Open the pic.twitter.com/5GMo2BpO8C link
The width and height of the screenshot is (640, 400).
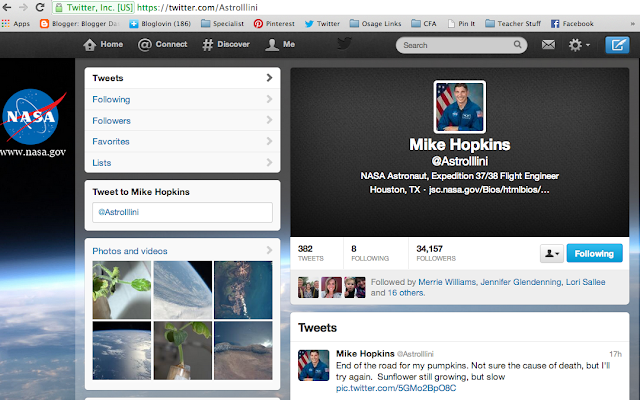pyautogui.click(x=396, y=388)
